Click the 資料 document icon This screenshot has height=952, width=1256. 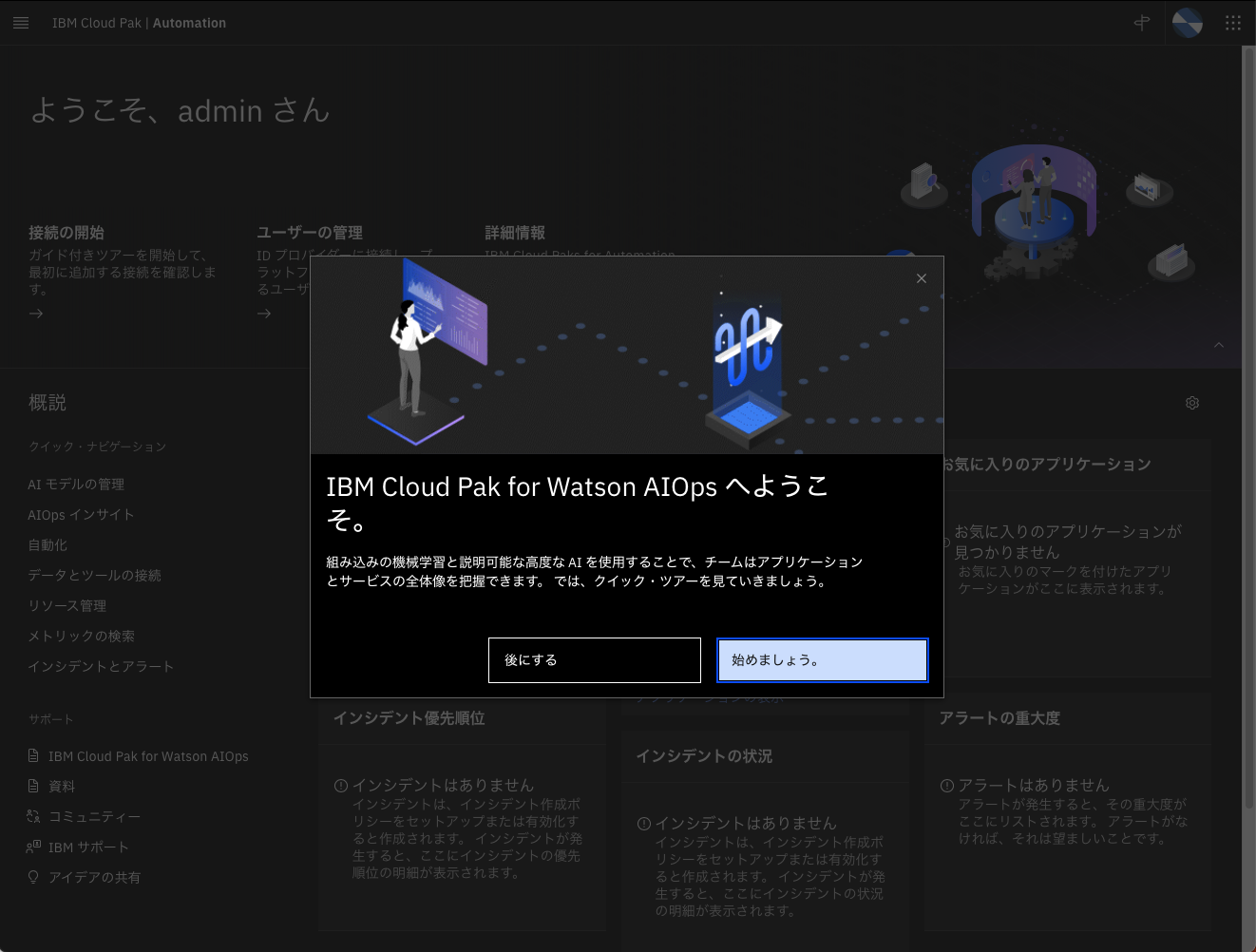(34, 787)
